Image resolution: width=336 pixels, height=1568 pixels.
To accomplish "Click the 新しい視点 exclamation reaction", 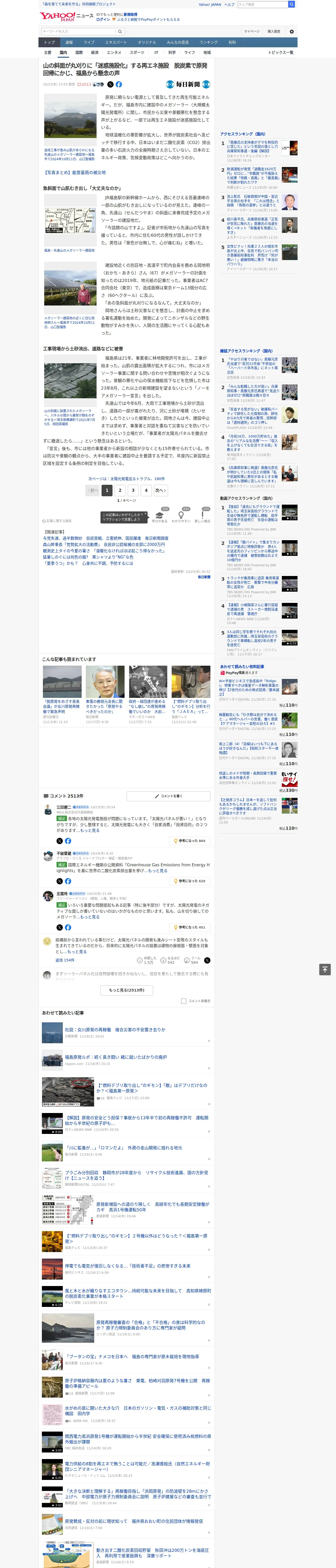I will click(203, 515).
